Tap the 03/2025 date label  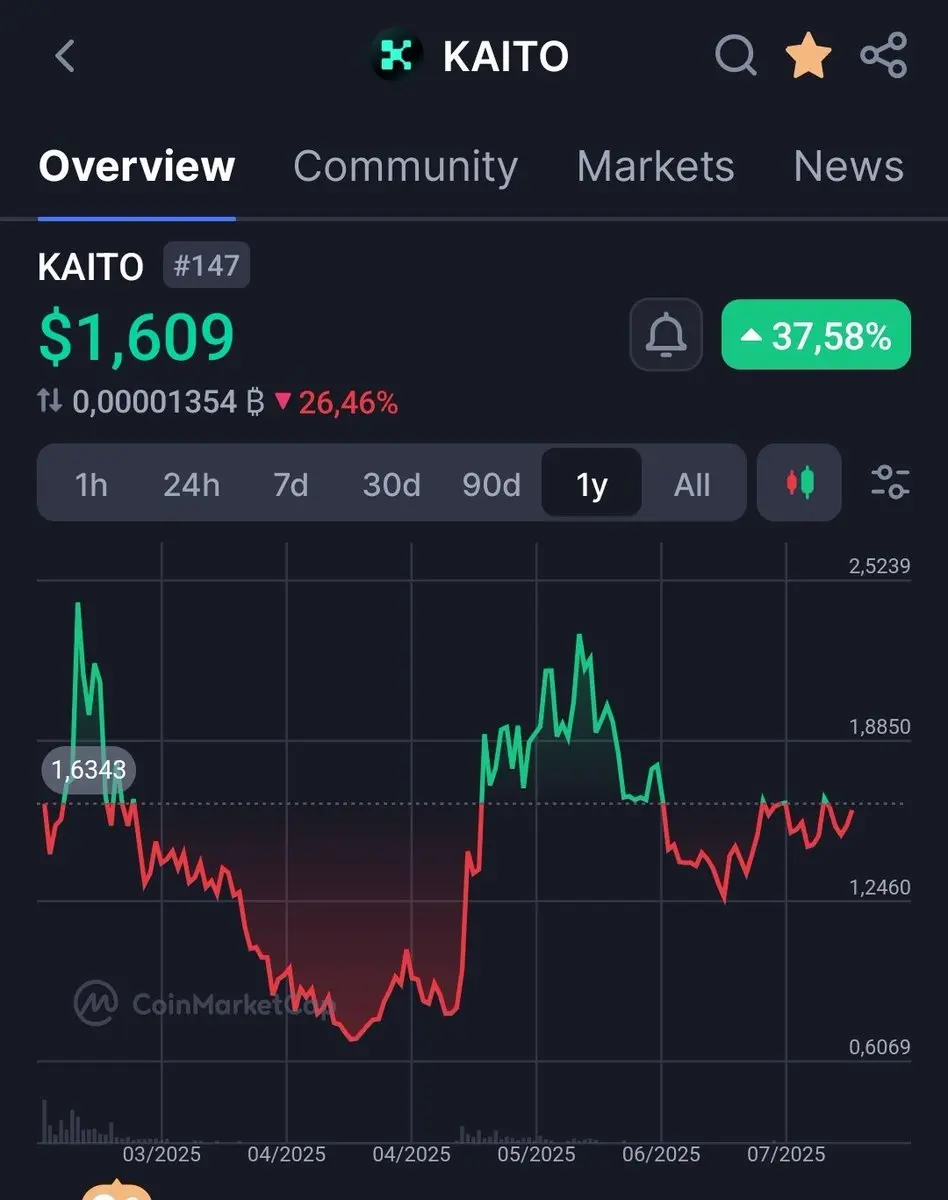pyautogui.click(x=162, y=1155)
